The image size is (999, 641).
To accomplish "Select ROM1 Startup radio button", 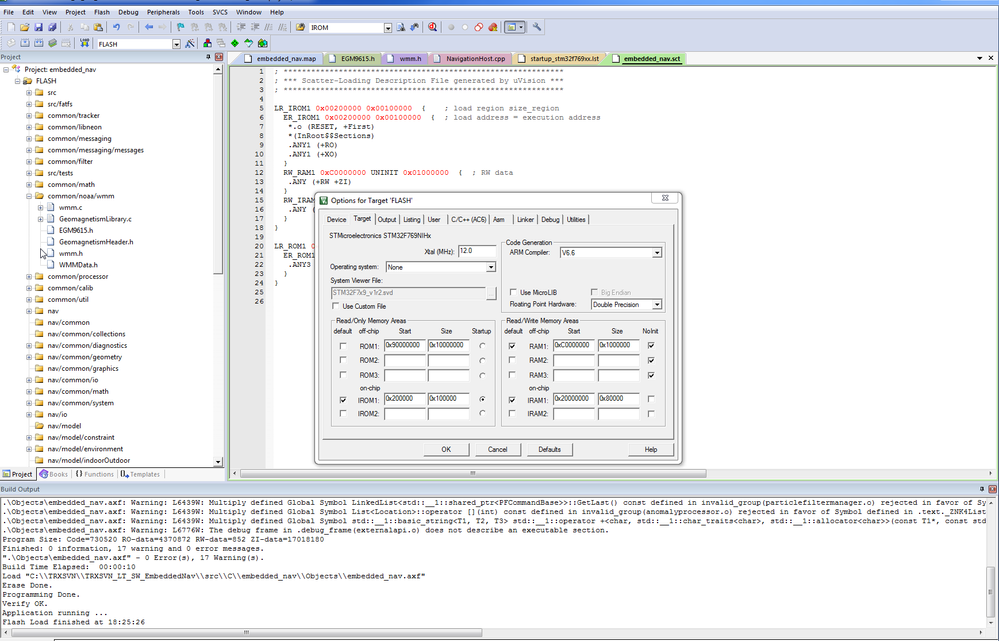I will 482,346.
